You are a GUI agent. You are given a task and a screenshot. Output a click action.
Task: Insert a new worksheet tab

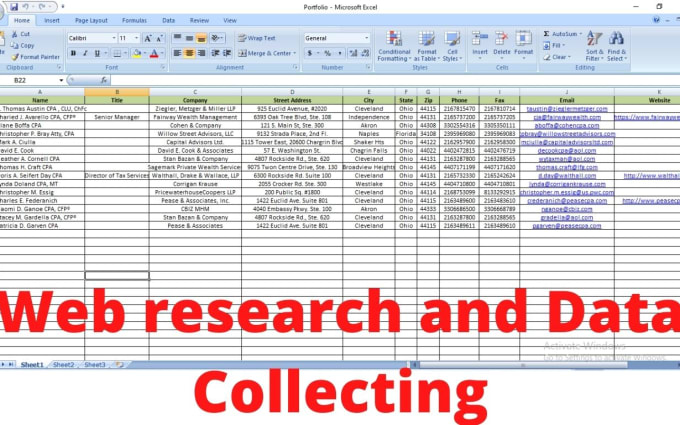(118, 365)
